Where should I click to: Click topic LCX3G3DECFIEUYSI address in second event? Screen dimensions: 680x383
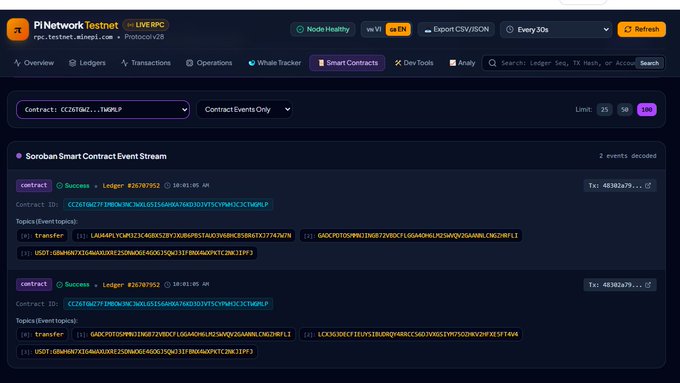411,334
